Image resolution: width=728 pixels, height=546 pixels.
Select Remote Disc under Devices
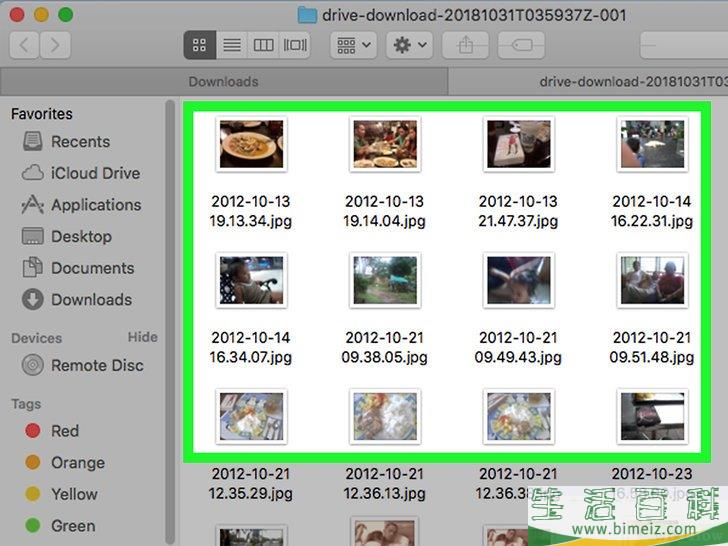pos(83,365)
